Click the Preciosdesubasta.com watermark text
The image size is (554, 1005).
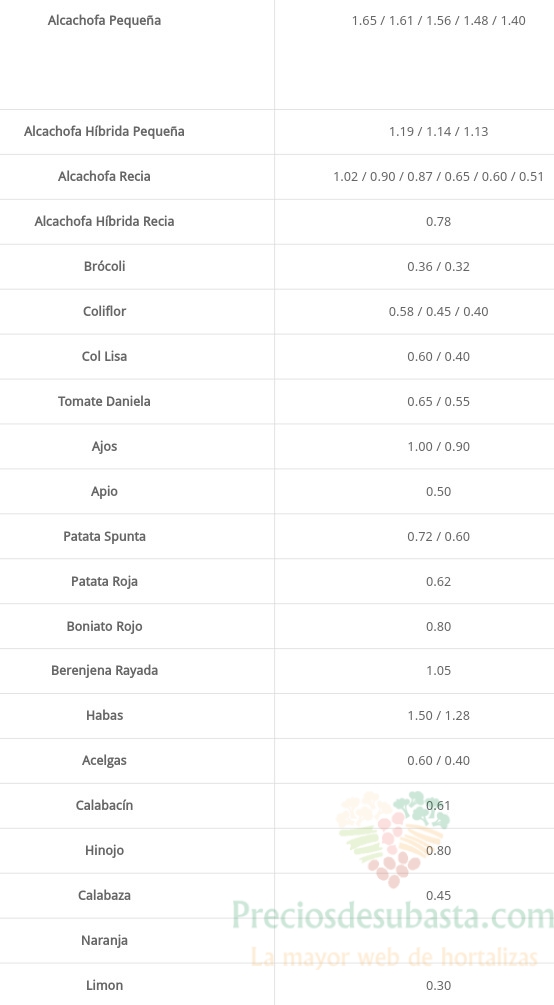(392, 915)
